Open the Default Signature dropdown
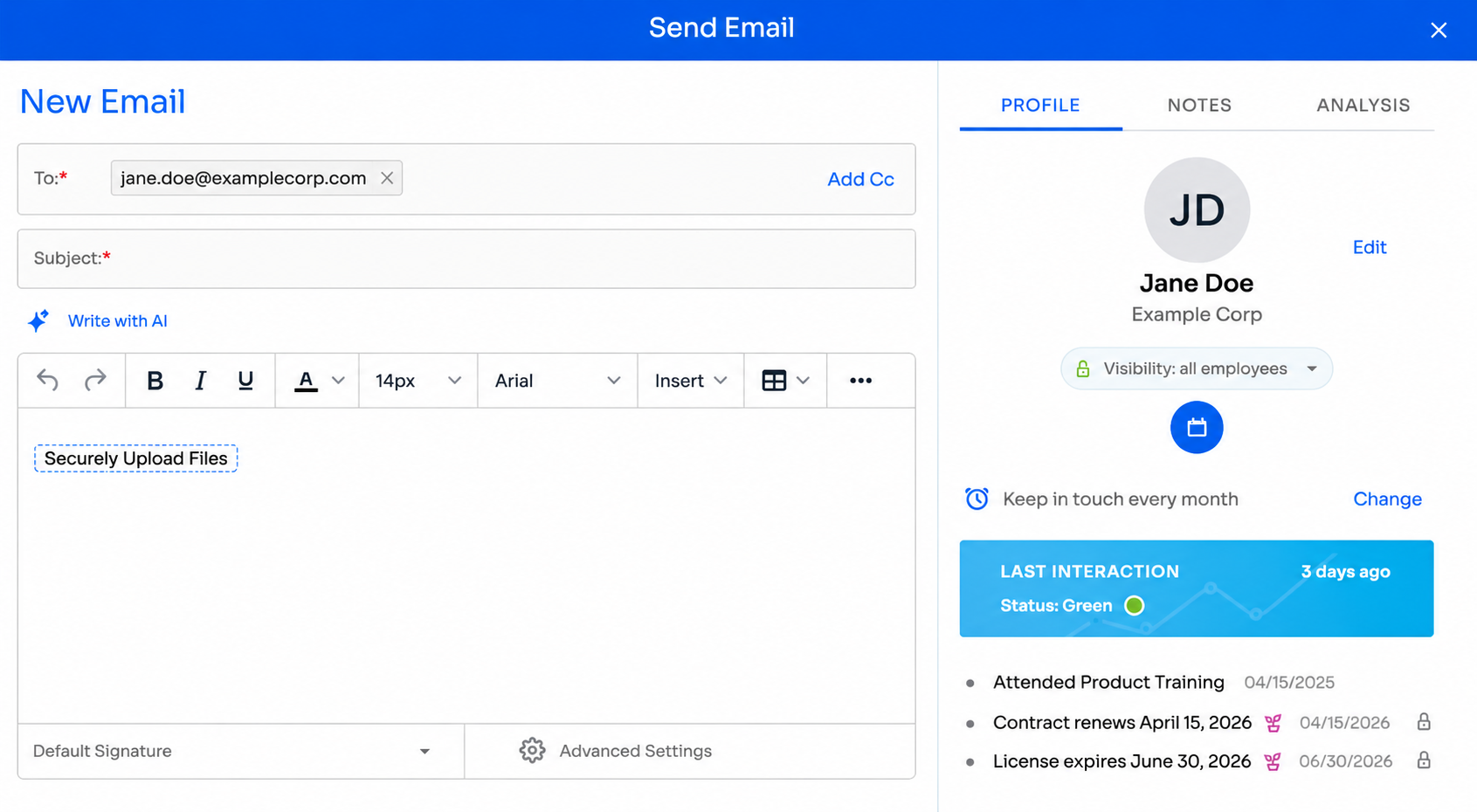This screenshot has width=1477, height=812. [240, 751]
